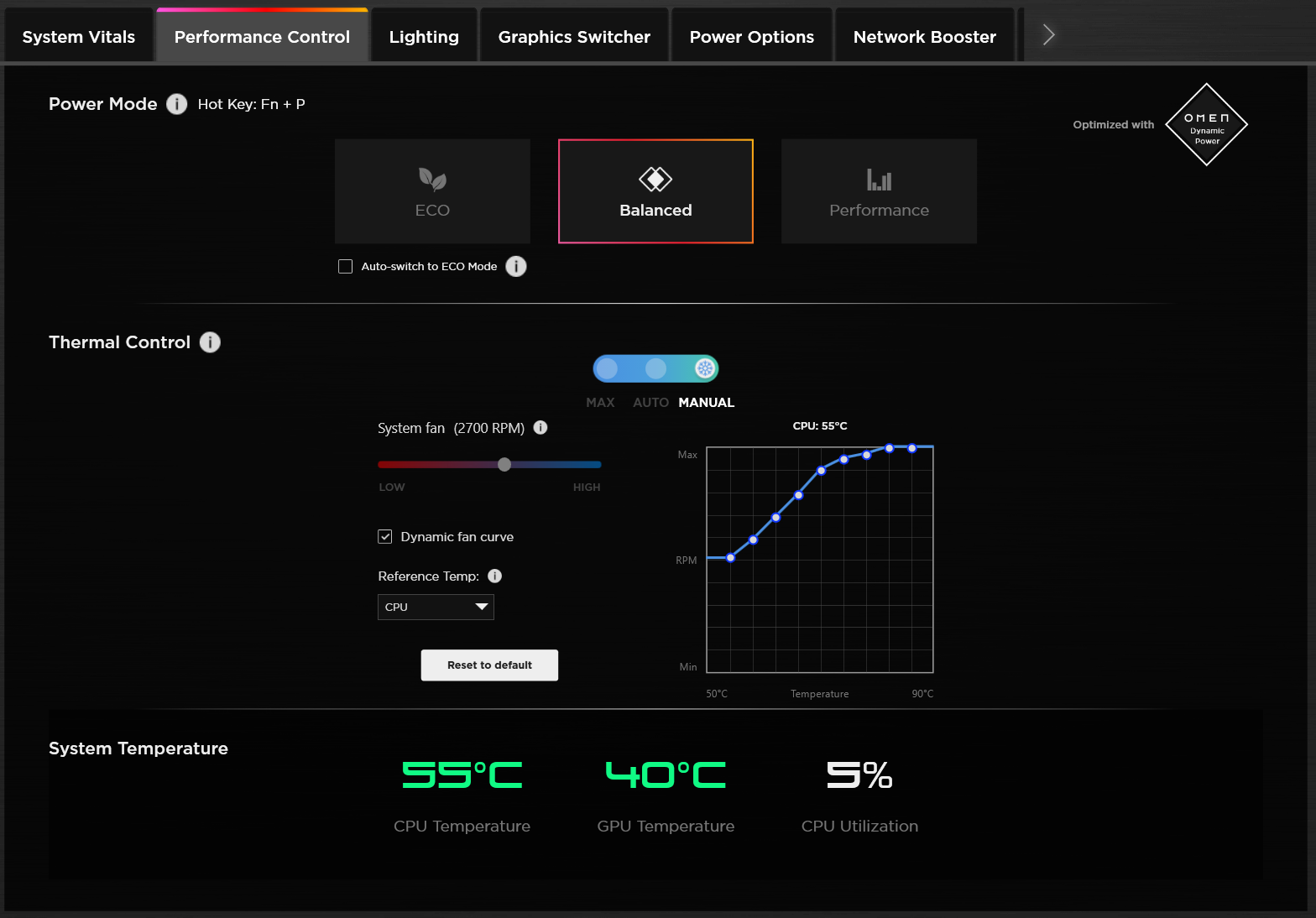Open the Power Mode info icon

click(x=176, y=104)
